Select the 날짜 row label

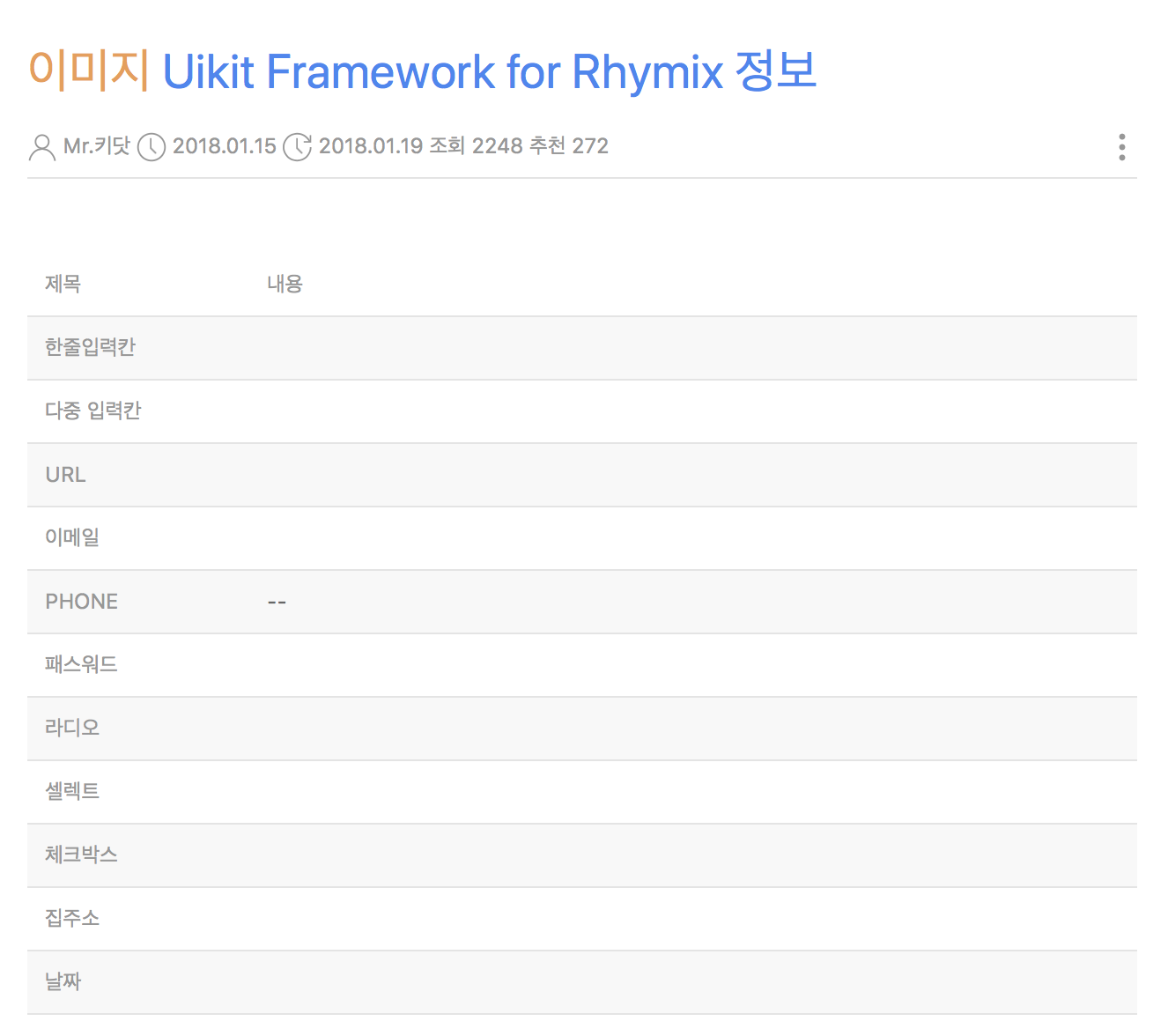[63, 981]
